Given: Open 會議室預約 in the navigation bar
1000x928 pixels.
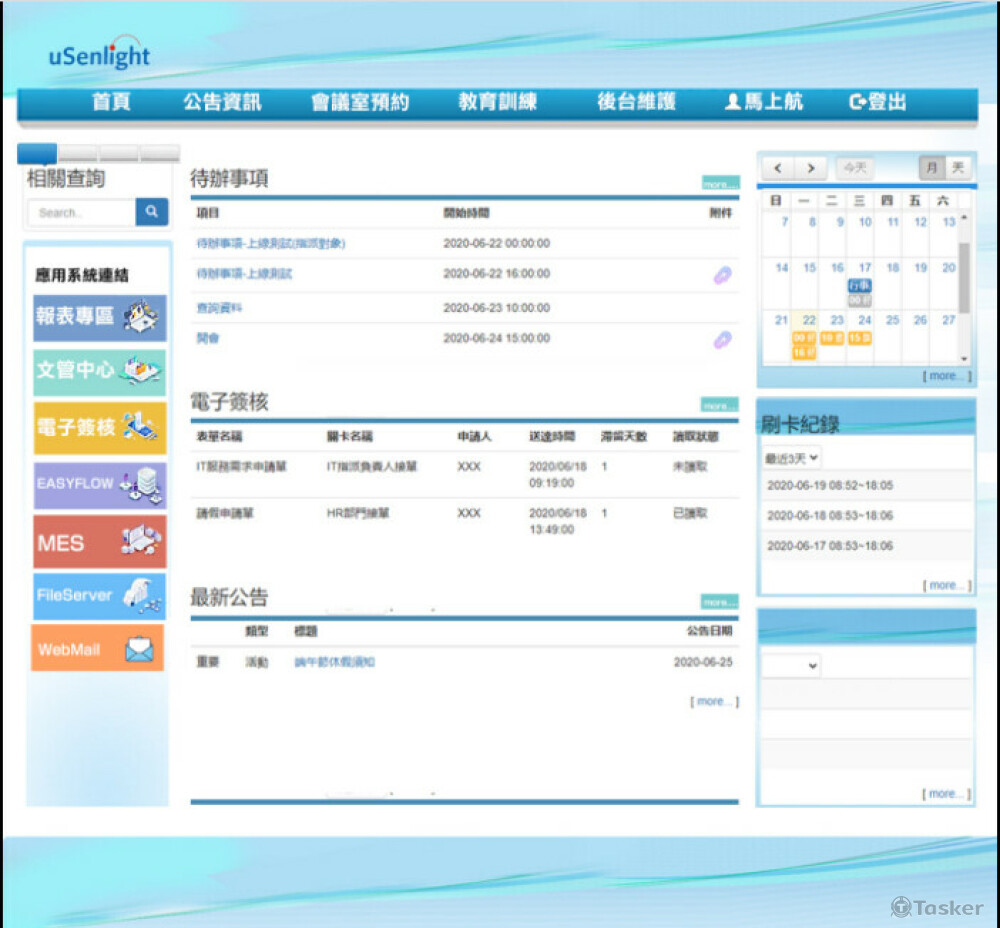Looking at the screenshot, I should 359,102.
